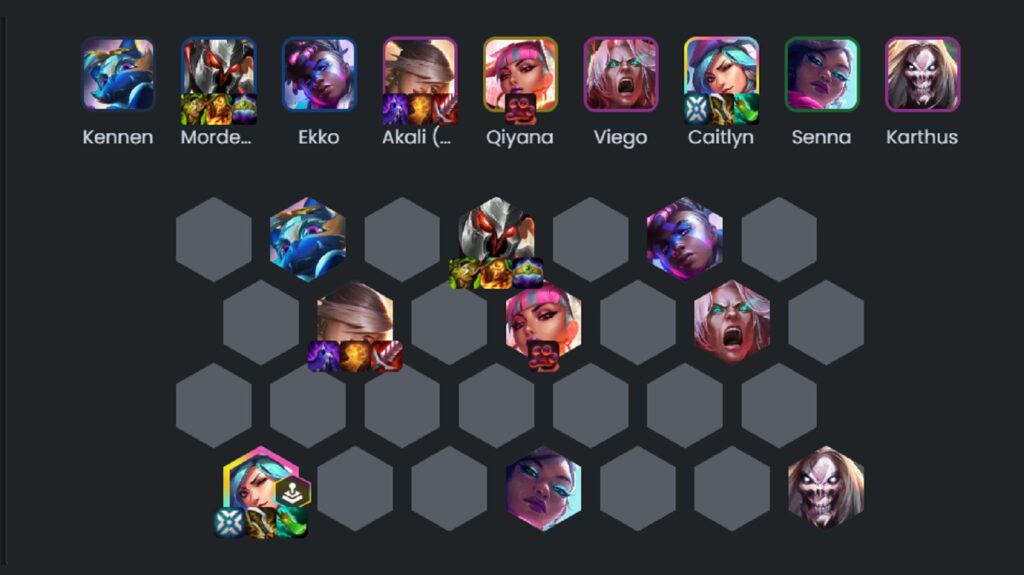This screenshot has height=575, width=1024.
Task: Click Qiyana hexagon on the board
Action: click(543, 322)
